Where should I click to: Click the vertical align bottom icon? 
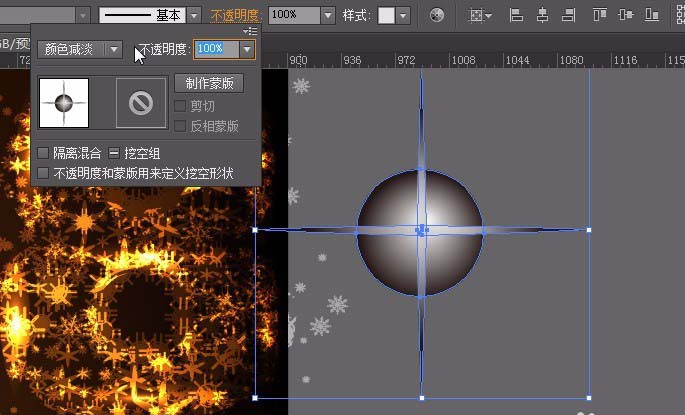click(x=652, y=15)
